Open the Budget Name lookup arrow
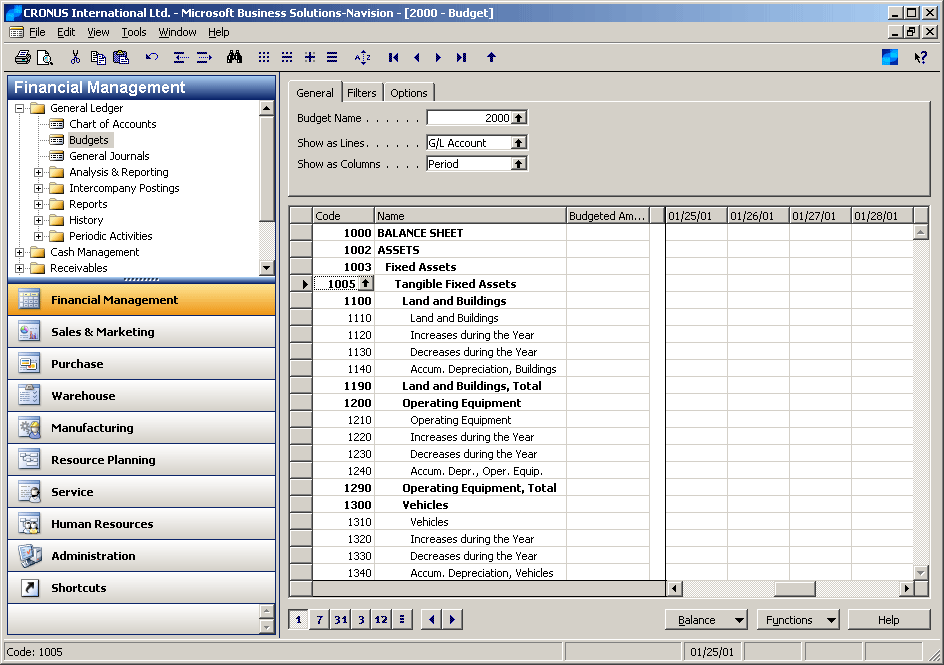944x665 pixels. [x=518, y=118]
